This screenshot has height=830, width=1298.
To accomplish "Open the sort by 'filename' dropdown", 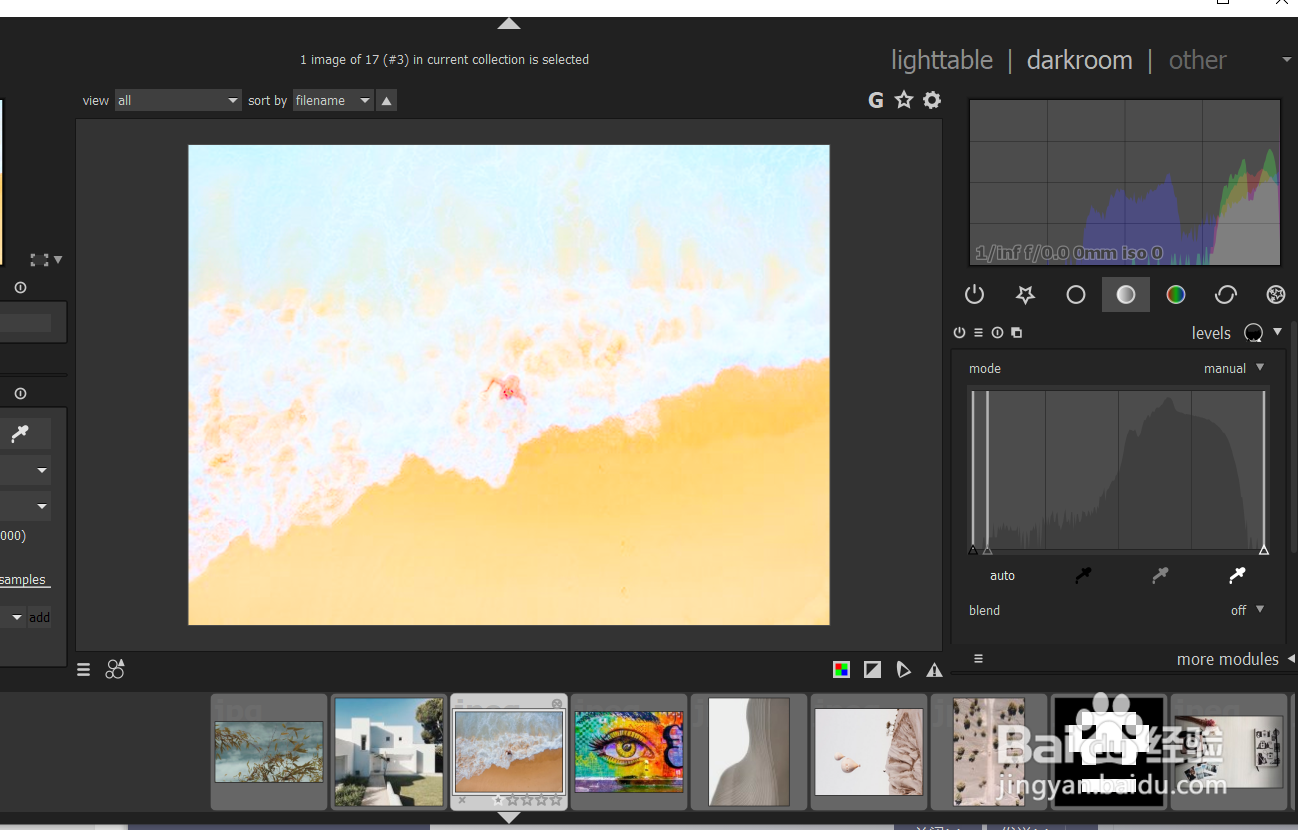I will point(333,100).
